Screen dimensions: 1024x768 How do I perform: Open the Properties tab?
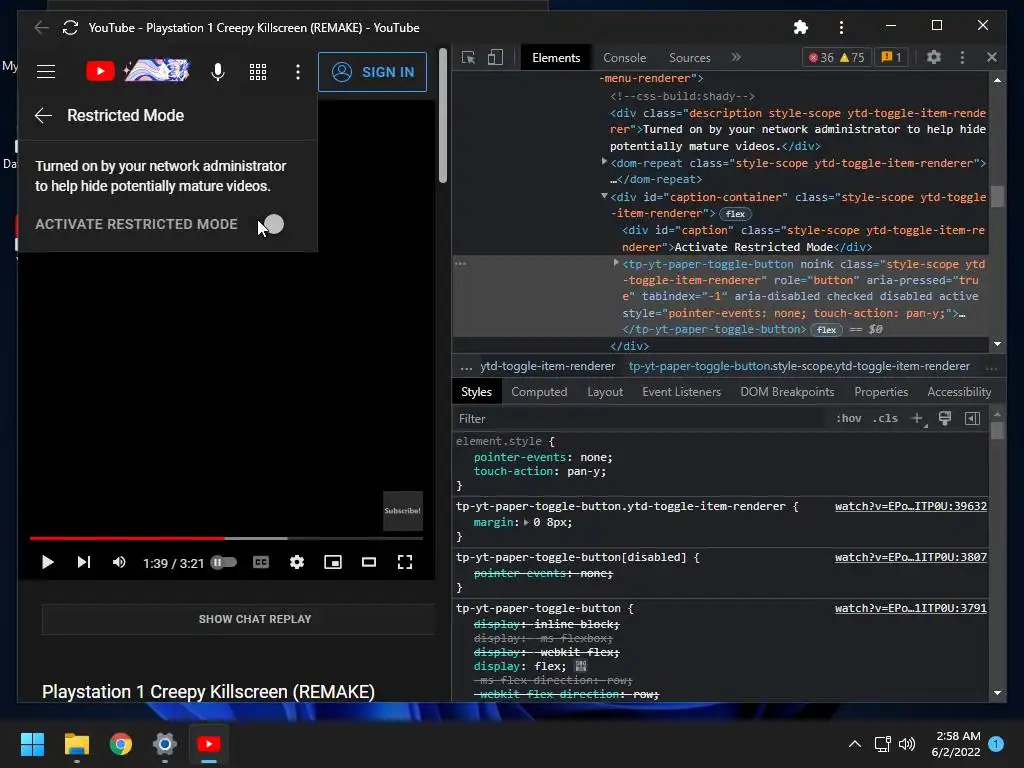click(881, 392)
